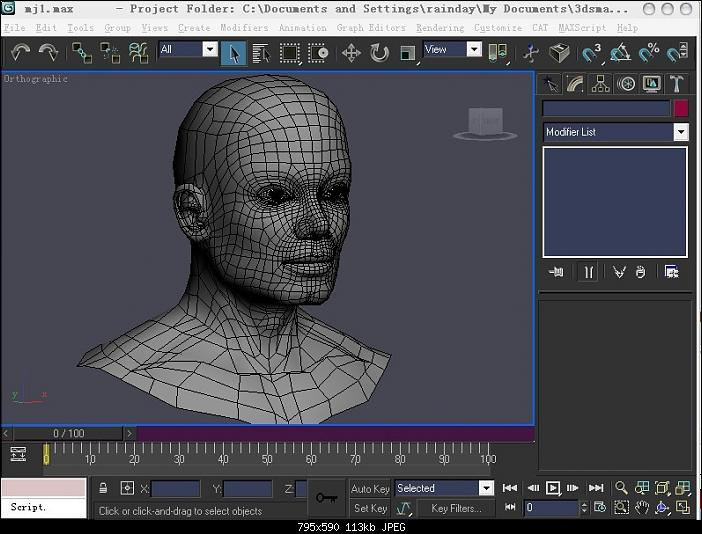Click the Play Animation button
Viewport: 702px width, 534px height.
tap(553, 488)
